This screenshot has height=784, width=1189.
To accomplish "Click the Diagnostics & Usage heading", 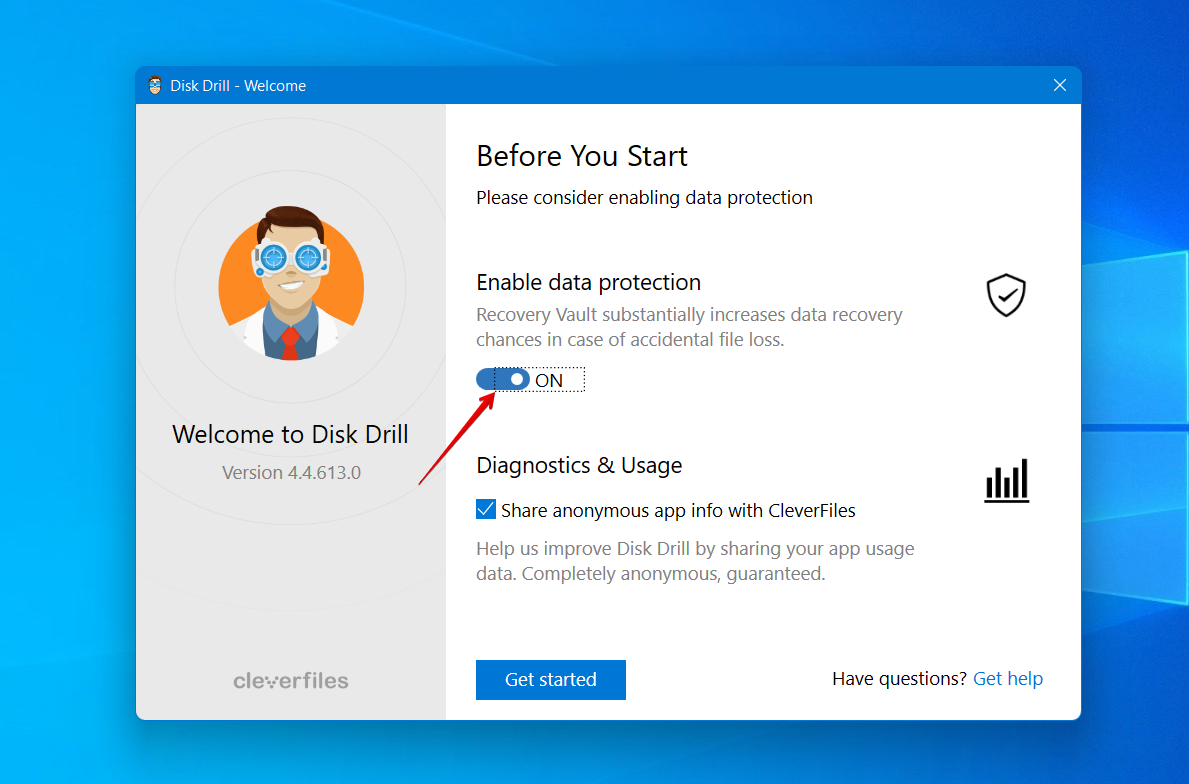I will coord(579,465).
